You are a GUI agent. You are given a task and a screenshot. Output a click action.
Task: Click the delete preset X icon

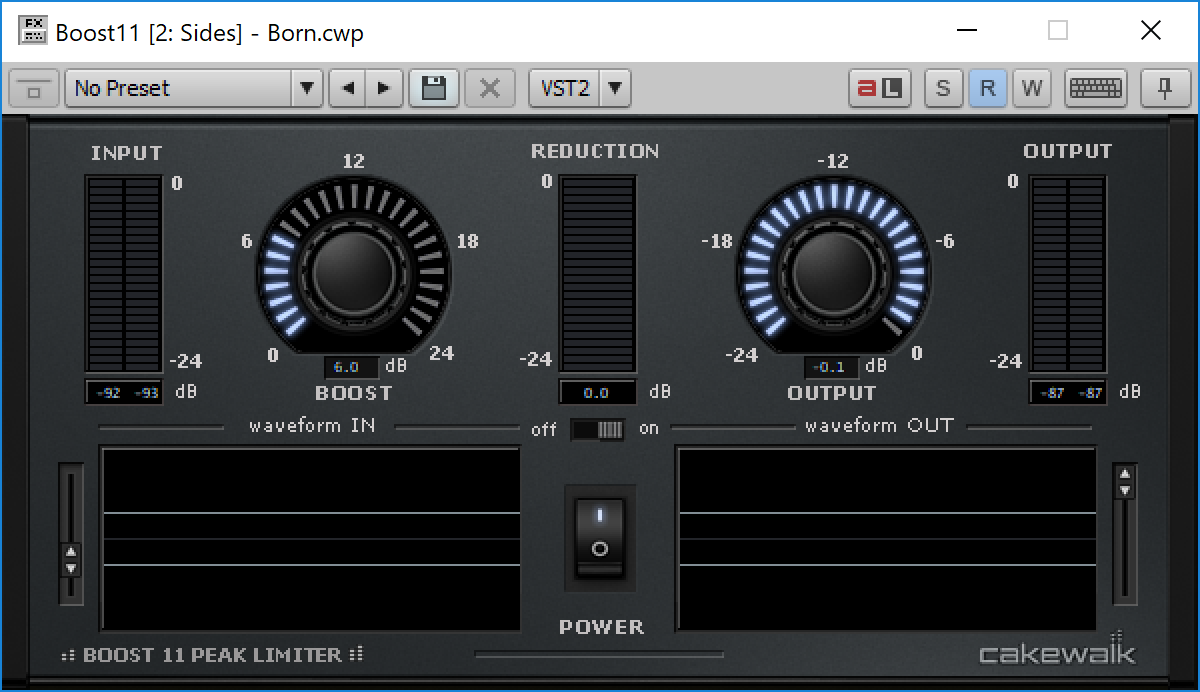pyautogui.click(x=489, y=88)
